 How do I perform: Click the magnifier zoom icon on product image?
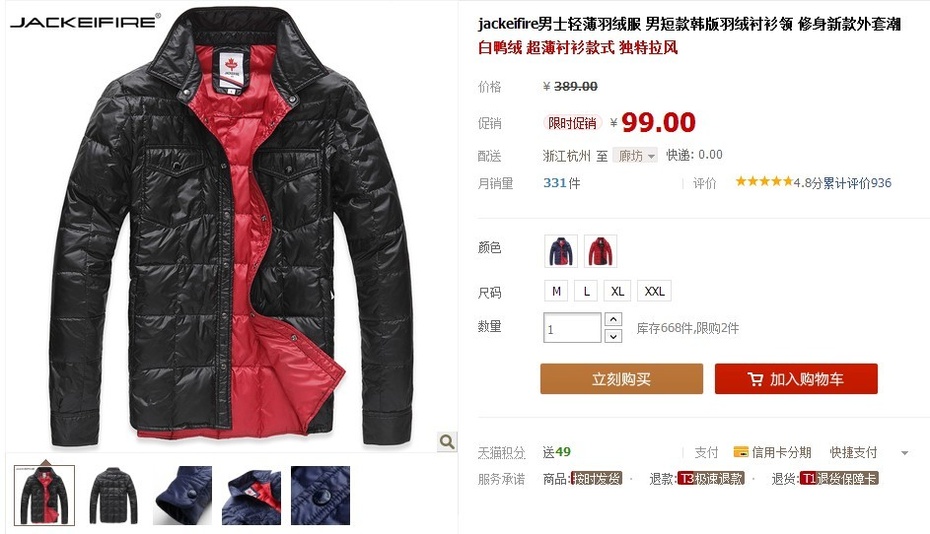447,441
